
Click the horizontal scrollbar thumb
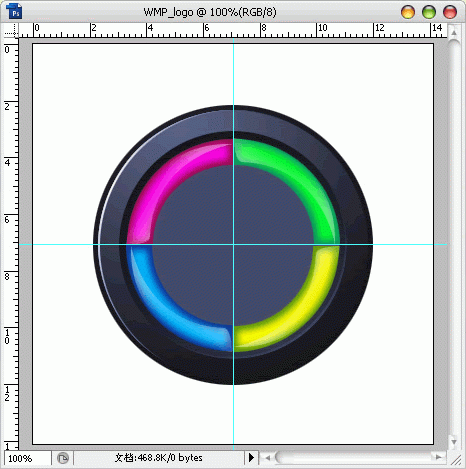(x=354, y=457)
